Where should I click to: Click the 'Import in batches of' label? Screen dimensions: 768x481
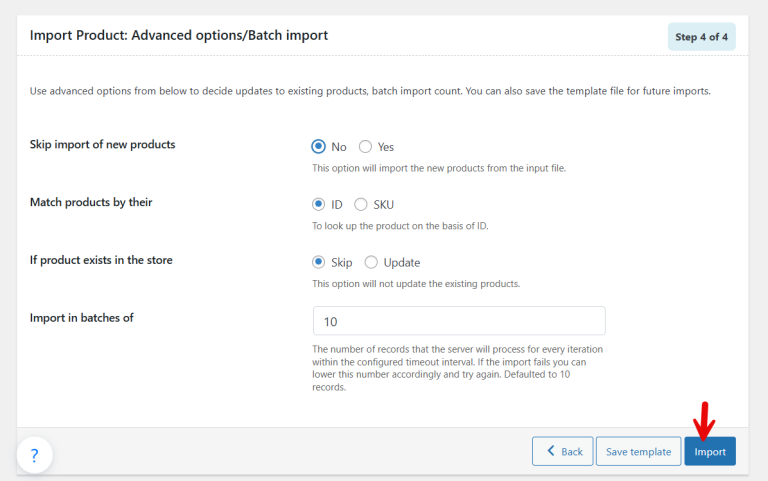point(81,318)
